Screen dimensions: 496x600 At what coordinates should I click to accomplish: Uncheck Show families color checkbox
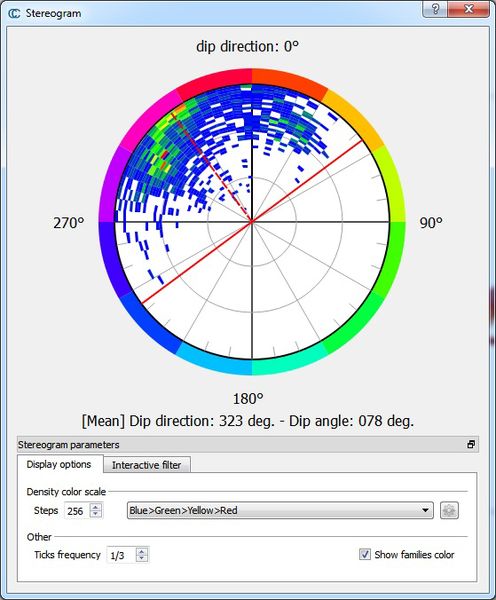click(x=365, y=554)
